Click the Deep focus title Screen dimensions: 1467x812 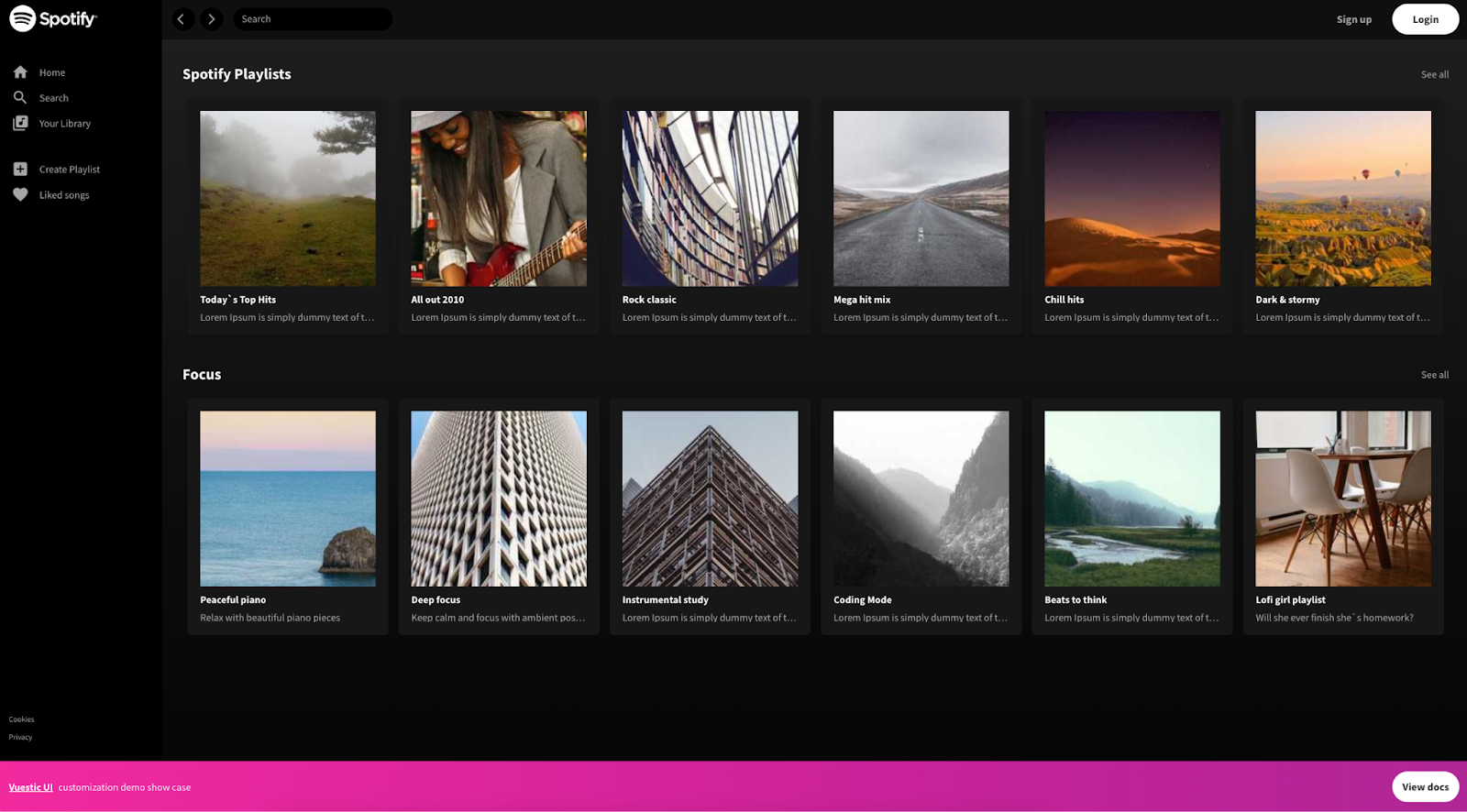tap(436, 600)
